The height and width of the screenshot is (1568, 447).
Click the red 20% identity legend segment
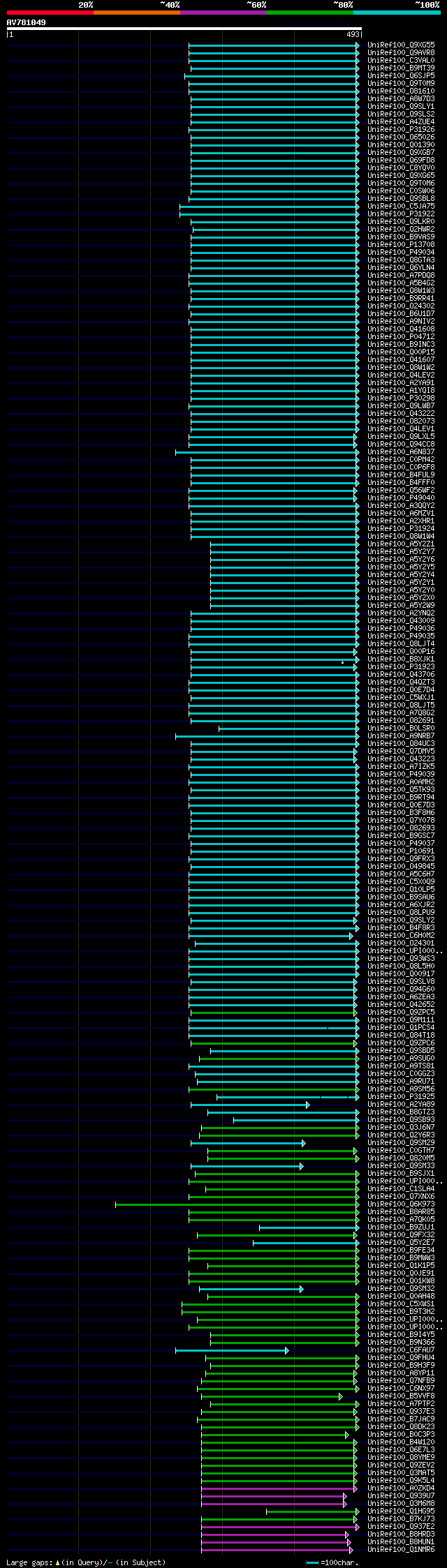(x=50, y=13)
